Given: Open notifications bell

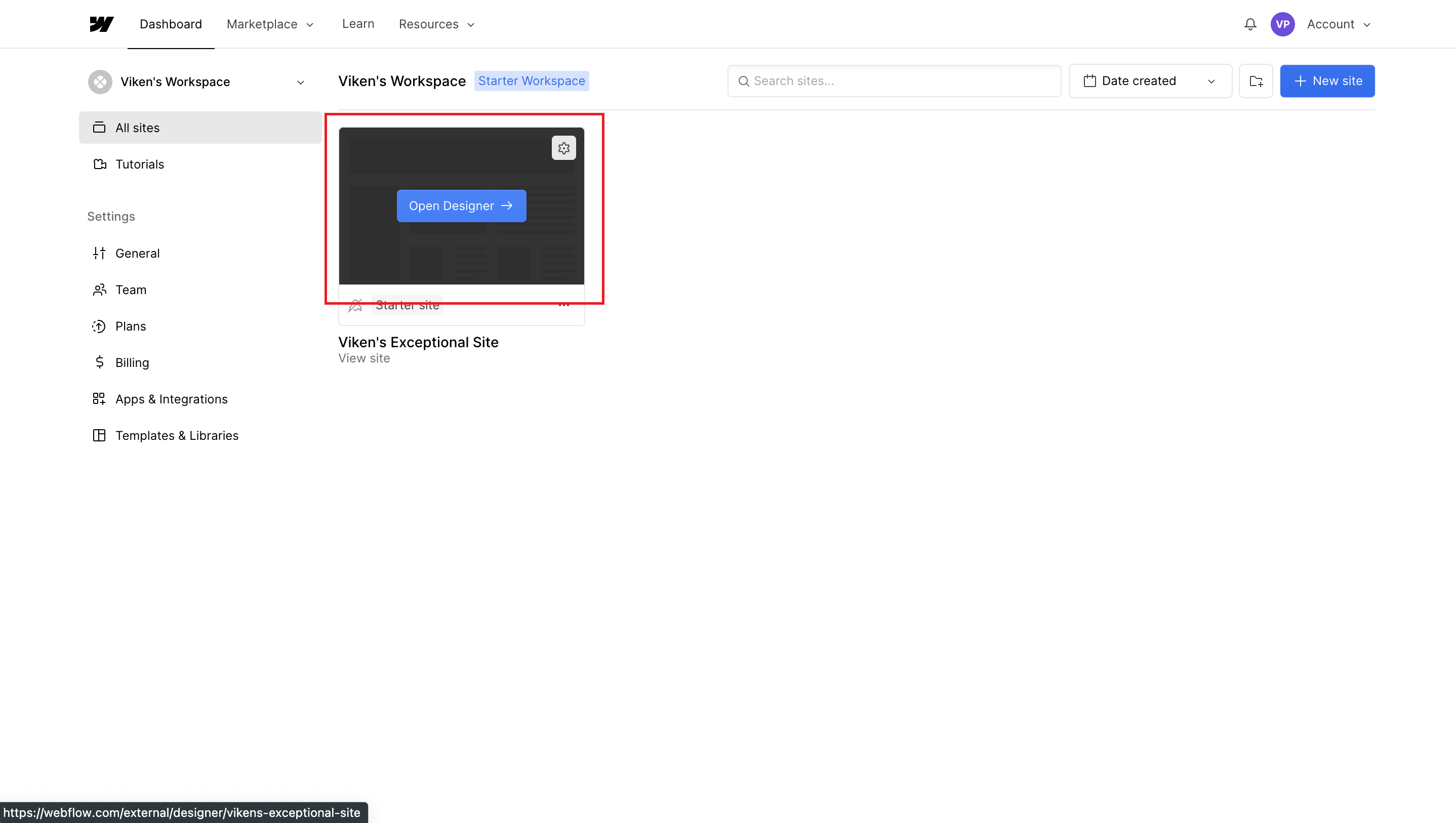Looking at the screenshot, I should point(1250,24).
